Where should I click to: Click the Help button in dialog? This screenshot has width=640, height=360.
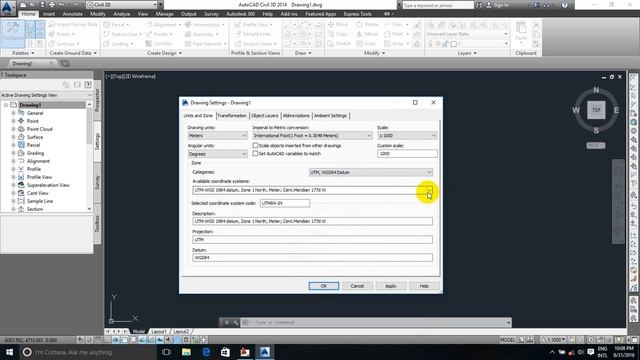(424, 286)
